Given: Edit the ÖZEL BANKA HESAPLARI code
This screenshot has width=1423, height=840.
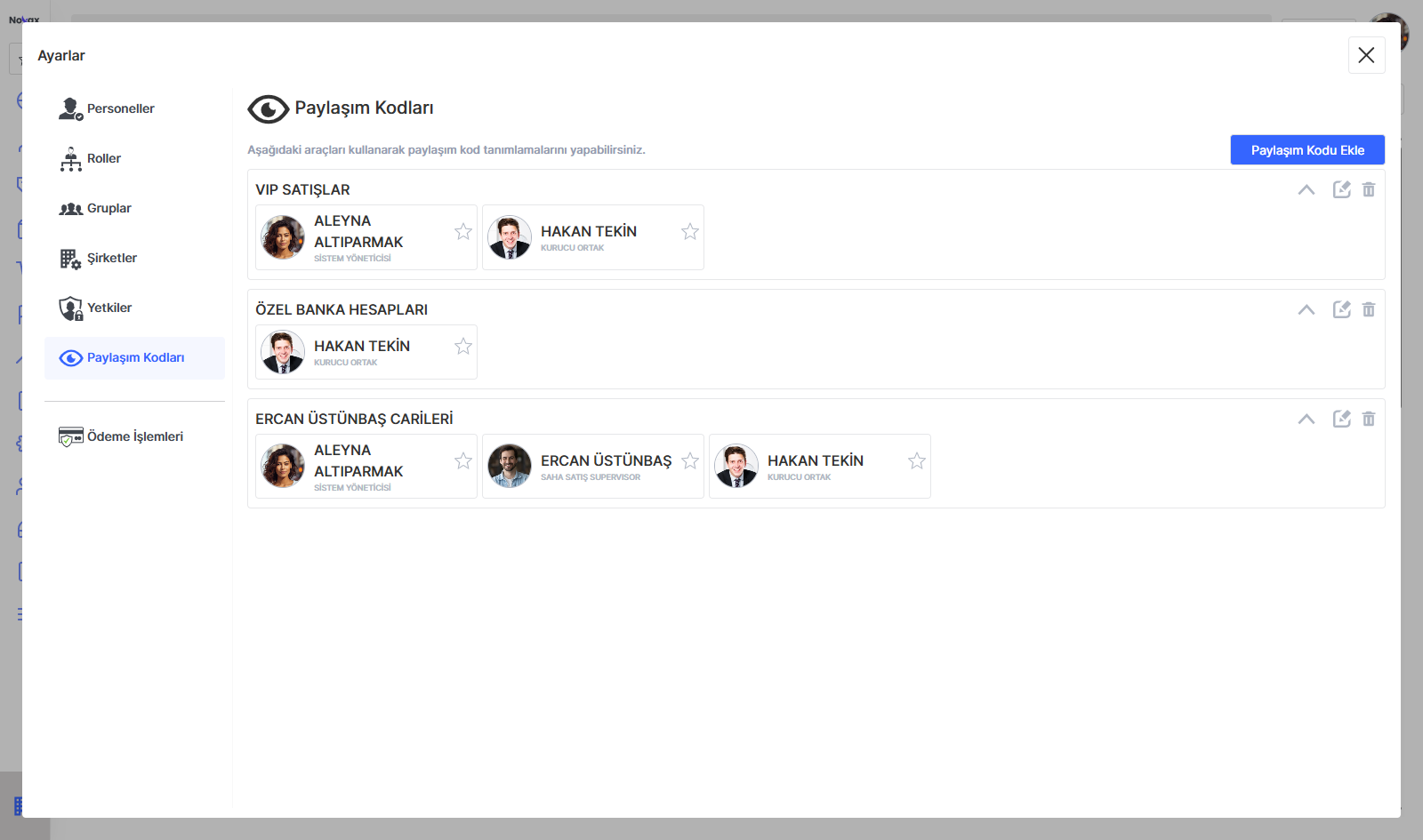Looking at the screenshot, I should click(x=1341, y=309).
